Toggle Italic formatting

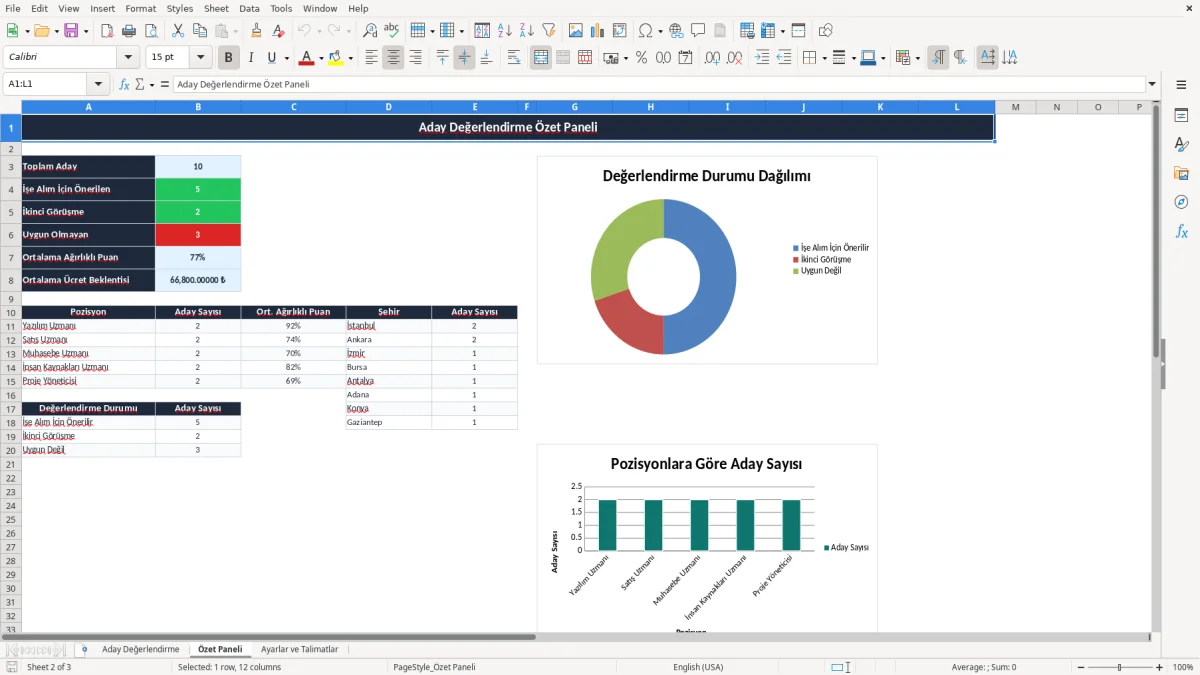(x=251, y=58)
